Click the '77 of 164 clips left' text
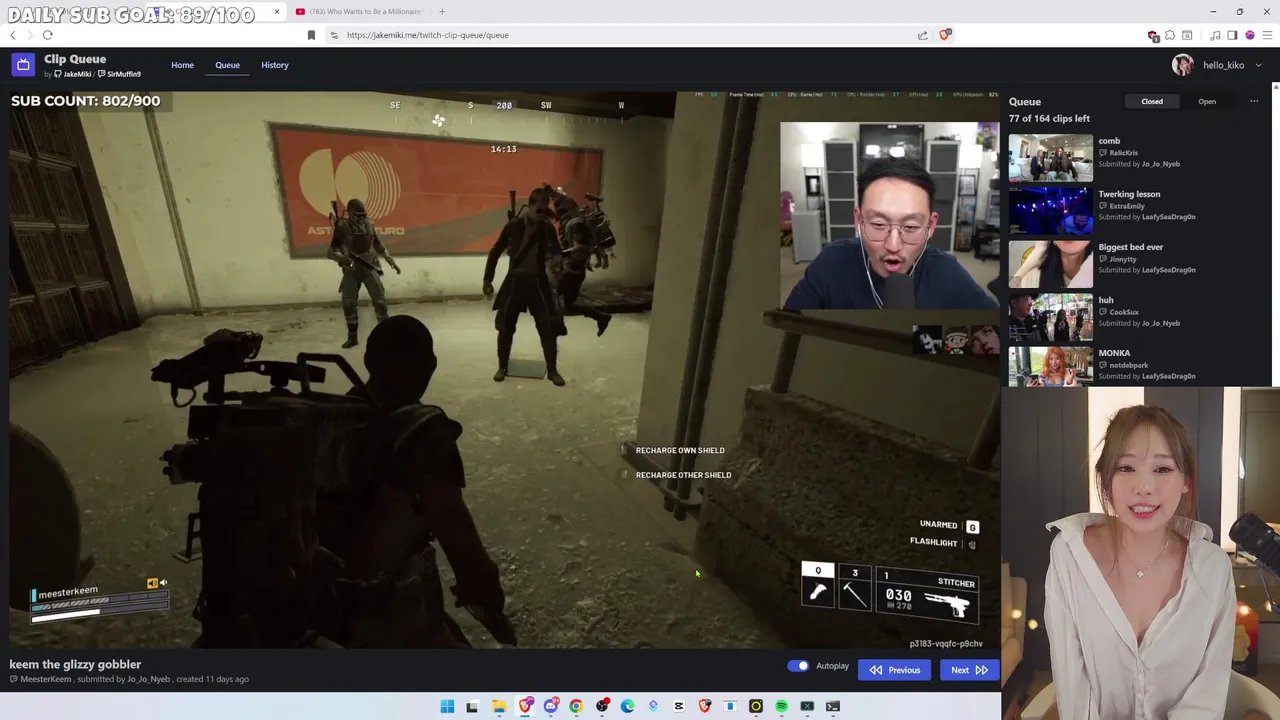Screen dimensions: 1280x720 coord(1049,119)
